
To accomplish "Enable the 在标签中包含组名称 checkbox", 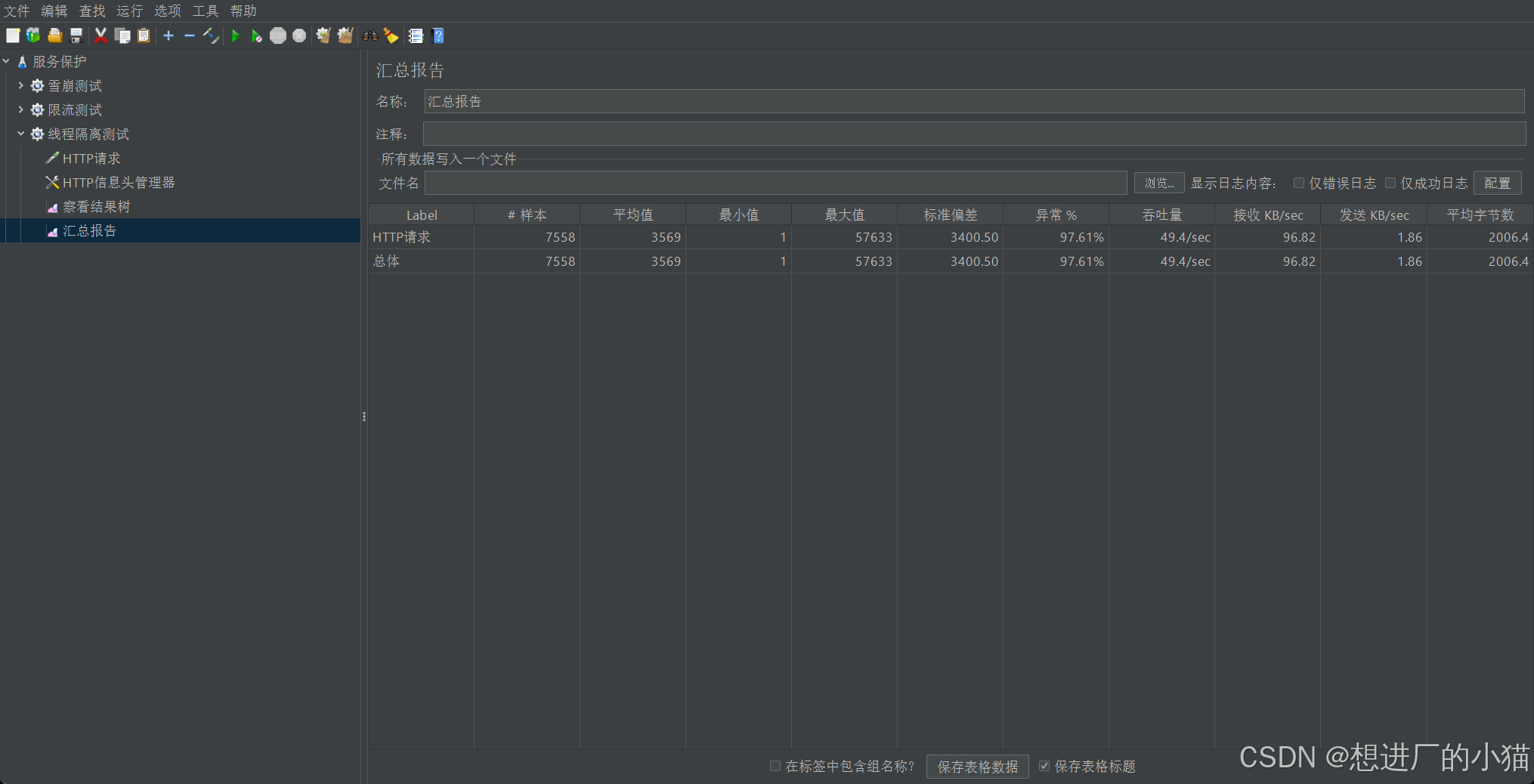I will click(x=775, y=766).
